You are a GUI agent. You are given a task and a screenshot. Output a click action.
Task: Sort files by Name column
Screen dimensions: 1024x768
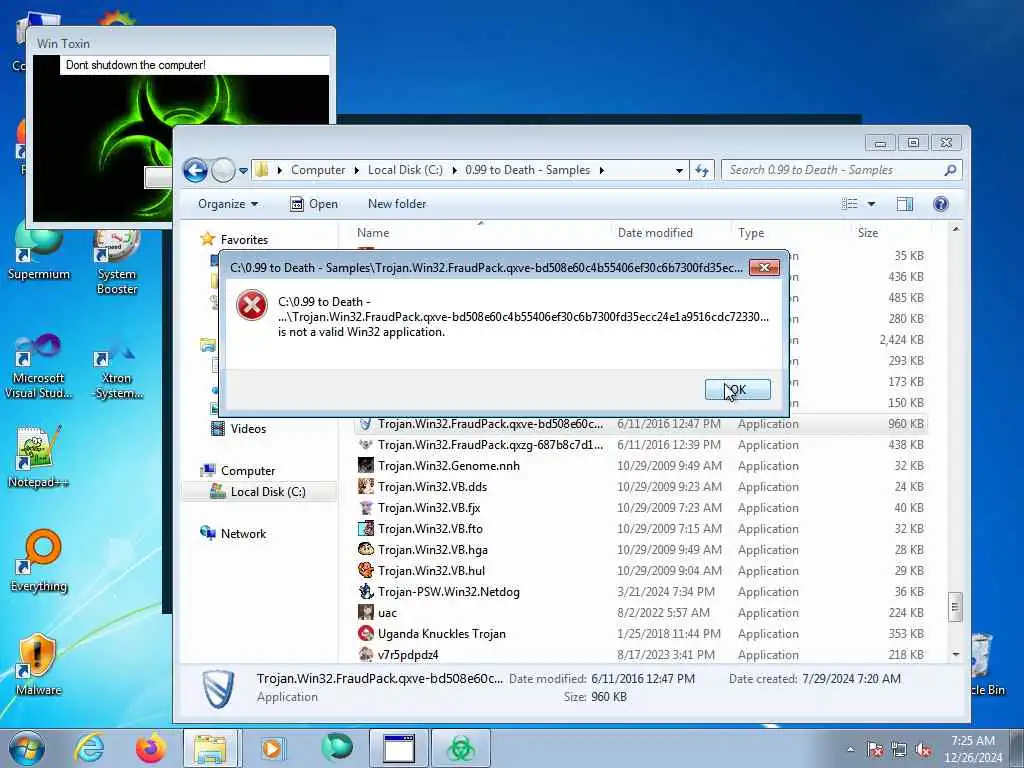point(373,232)
